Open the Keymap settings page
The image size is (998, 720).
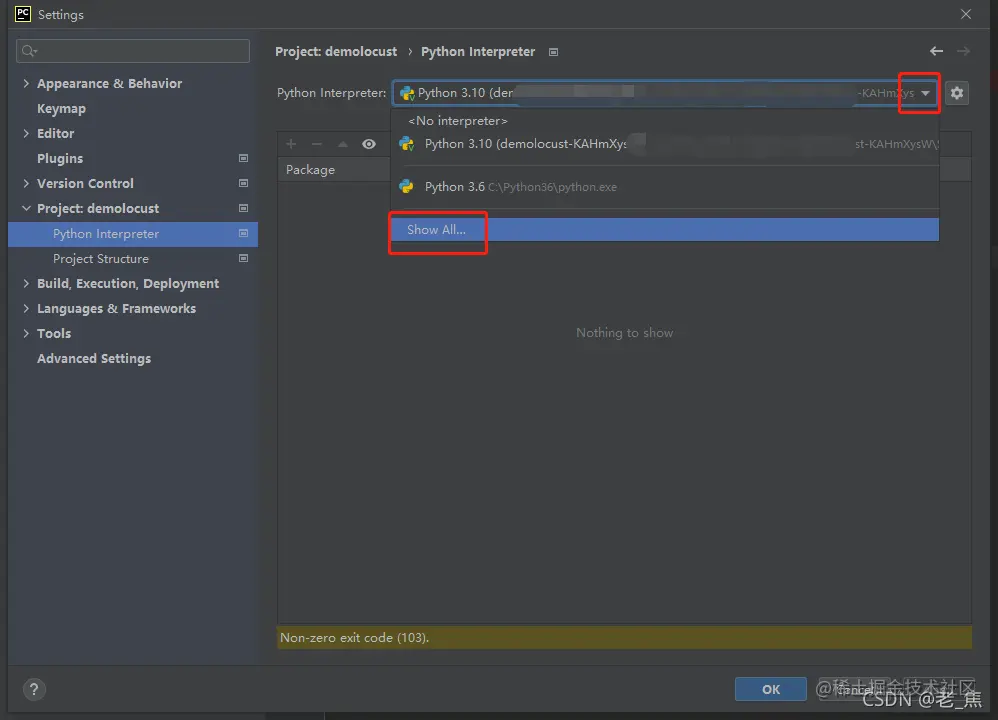(x=61, y=109)
